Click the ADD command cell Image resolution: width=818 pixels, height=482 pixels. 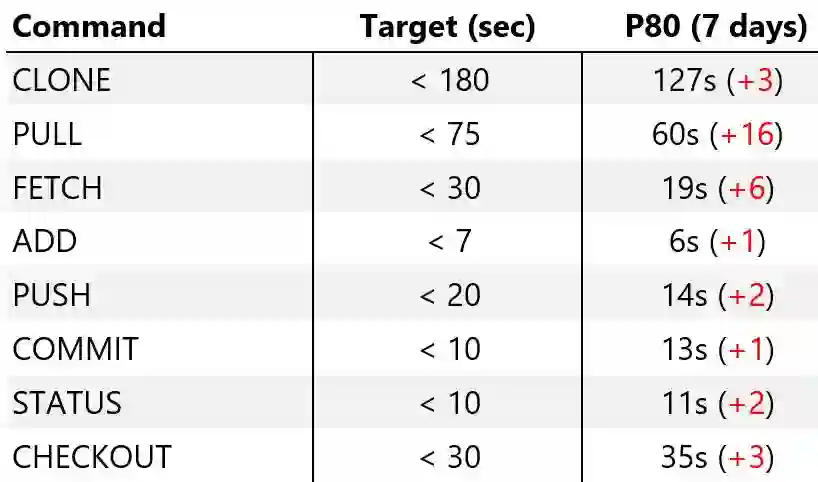coord(44,241)
